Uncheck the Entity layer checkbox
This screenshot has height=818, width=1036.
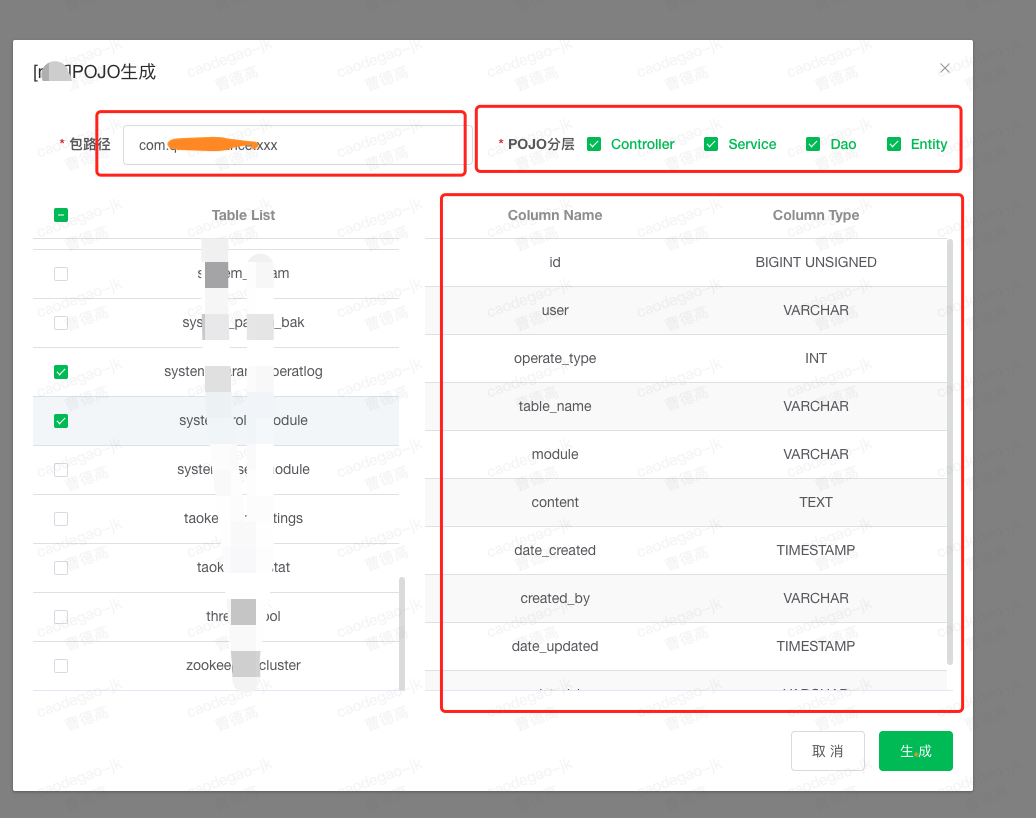[x=894, y=144]
